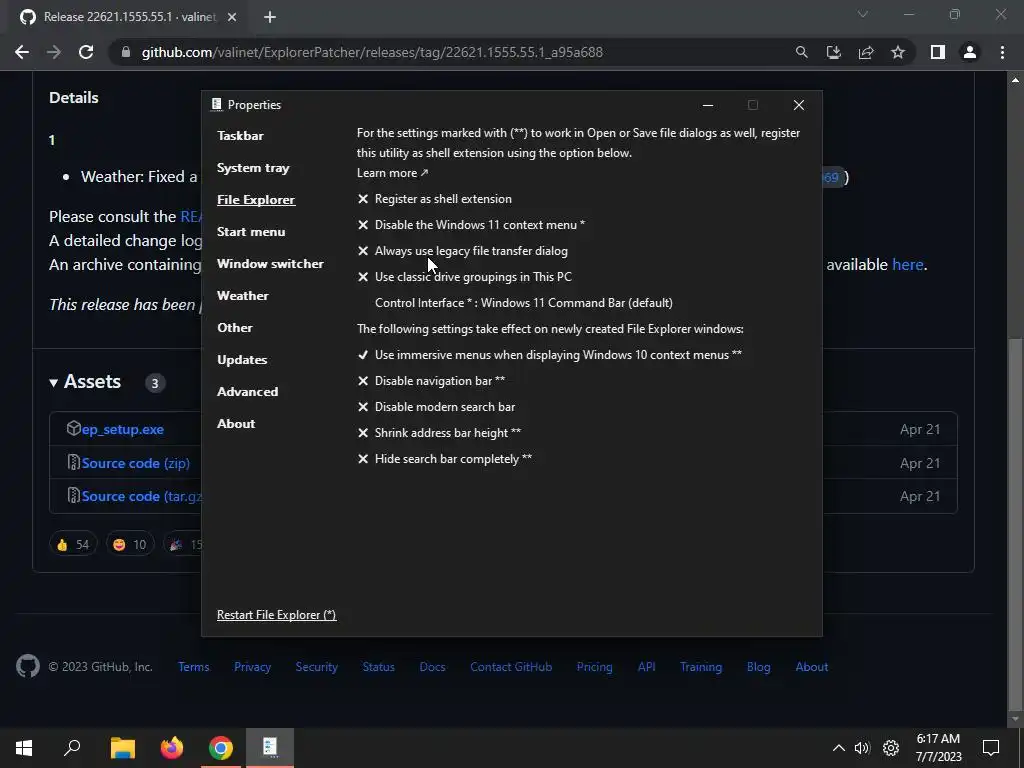Select Taskbar section in Properties
The image size is (1024, 768).
tap(240, 136)
